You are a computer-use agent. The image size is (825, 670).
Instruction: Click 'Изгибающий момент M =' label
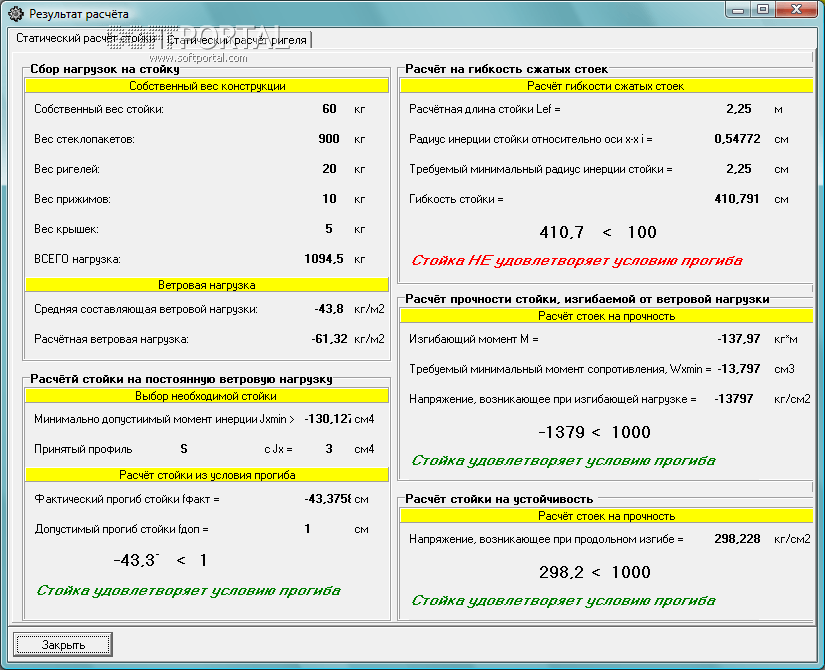(474, 339)
